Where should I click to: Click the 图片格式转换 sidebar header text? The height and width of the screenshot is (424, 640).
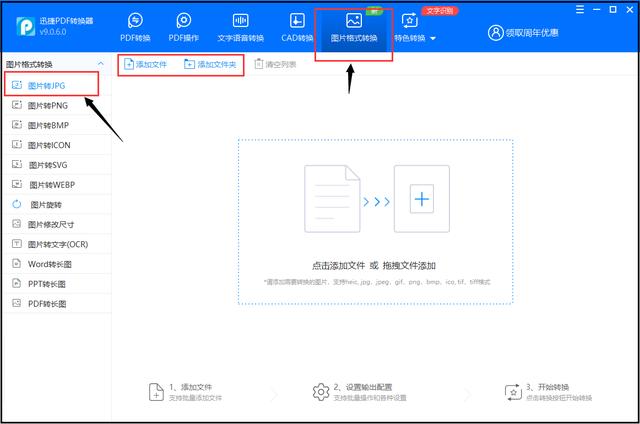tap(29, 64)
